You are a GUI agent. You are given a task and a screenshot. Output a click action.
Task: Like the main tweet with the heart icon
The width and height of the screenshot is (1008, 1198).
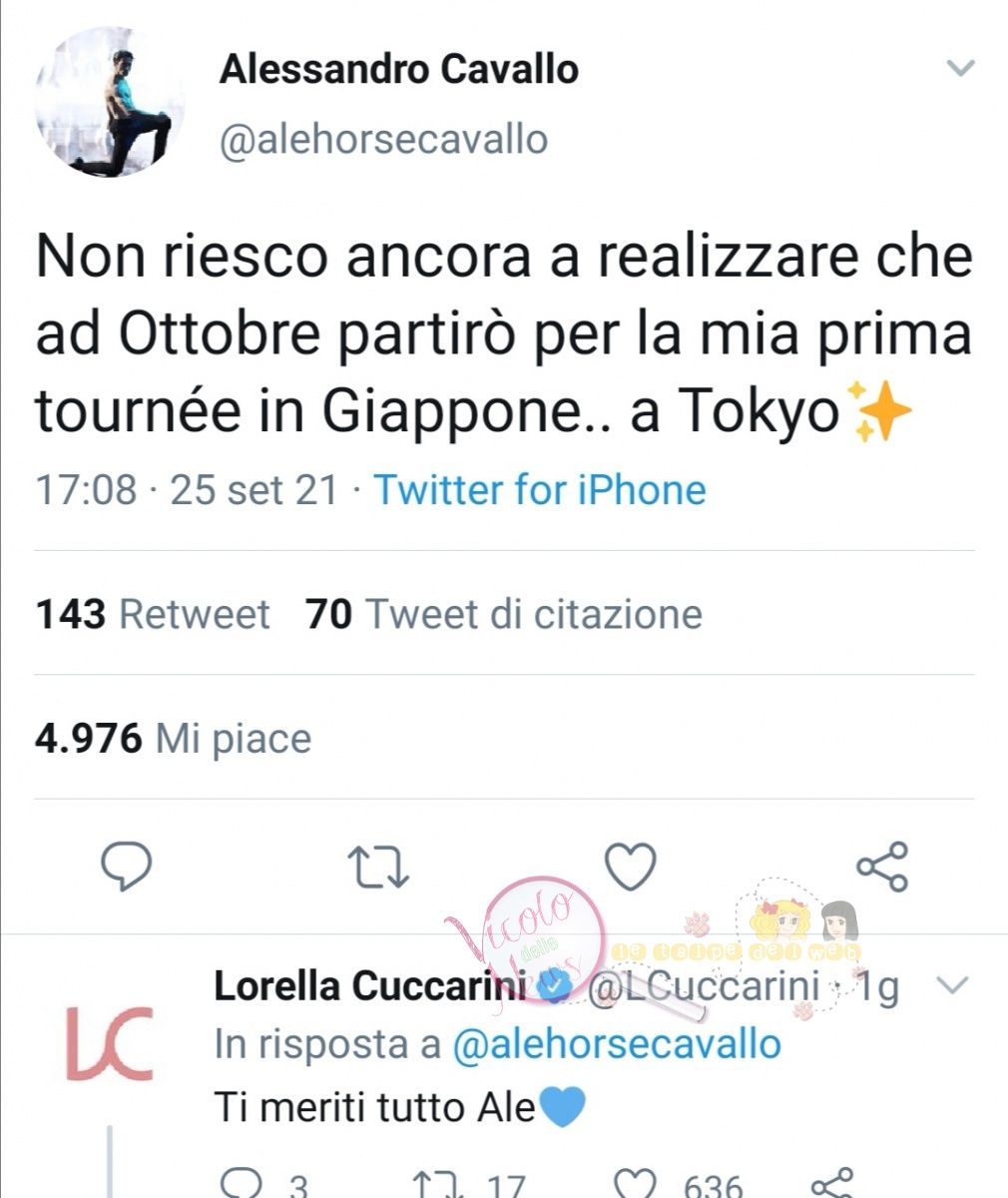pyautogui.click(x=632, y=866)
